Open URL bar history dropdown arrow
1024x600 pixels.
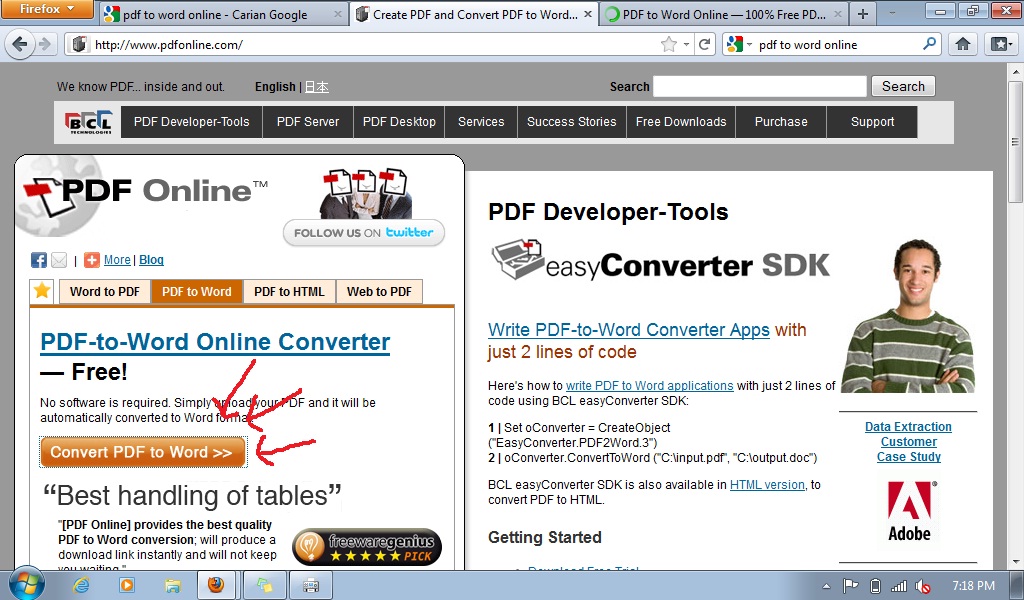(686, 44)
